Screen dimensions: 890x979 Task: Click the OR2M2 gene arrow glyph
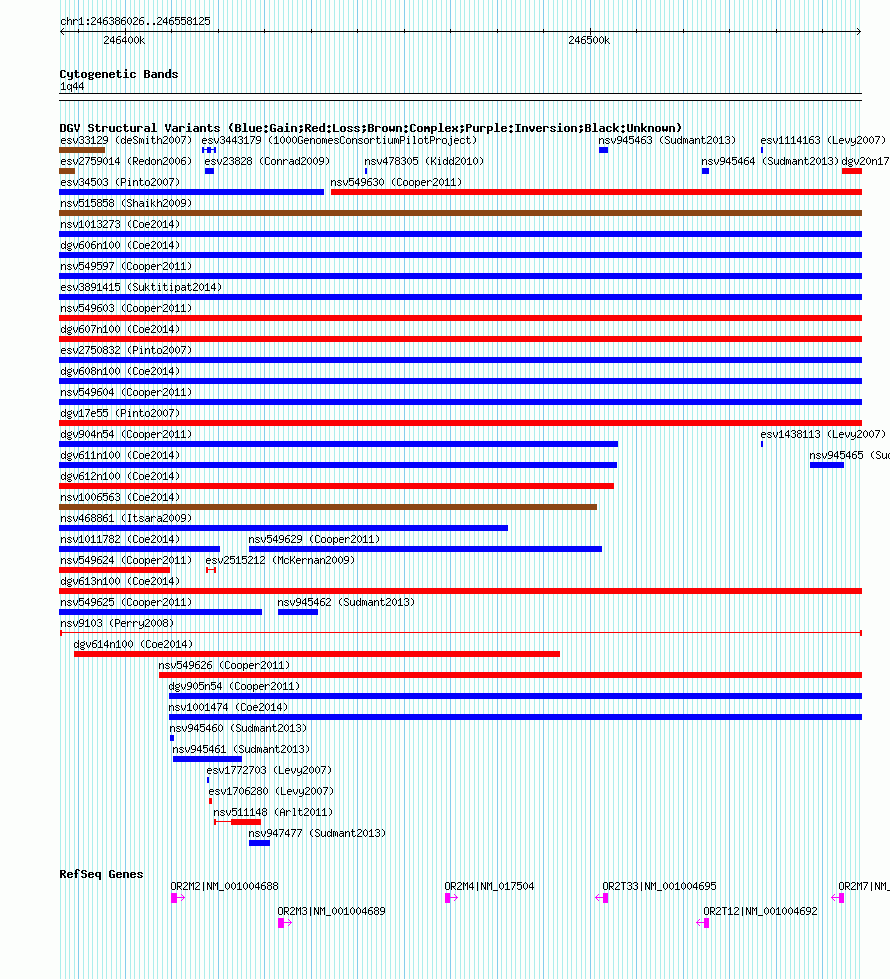click(178, 898)
